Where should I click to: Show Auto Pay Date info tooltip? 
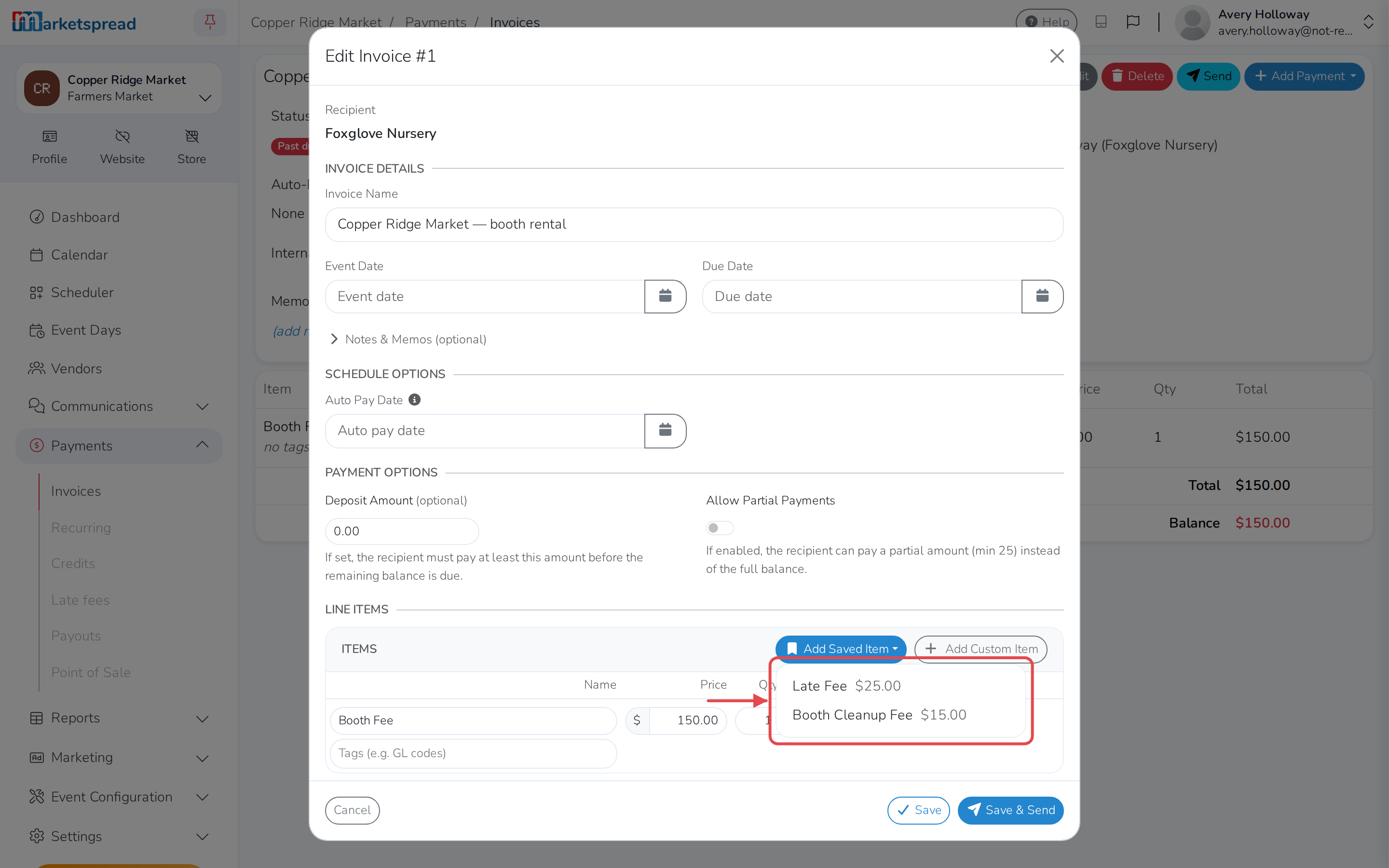click(x=414, y=400)
